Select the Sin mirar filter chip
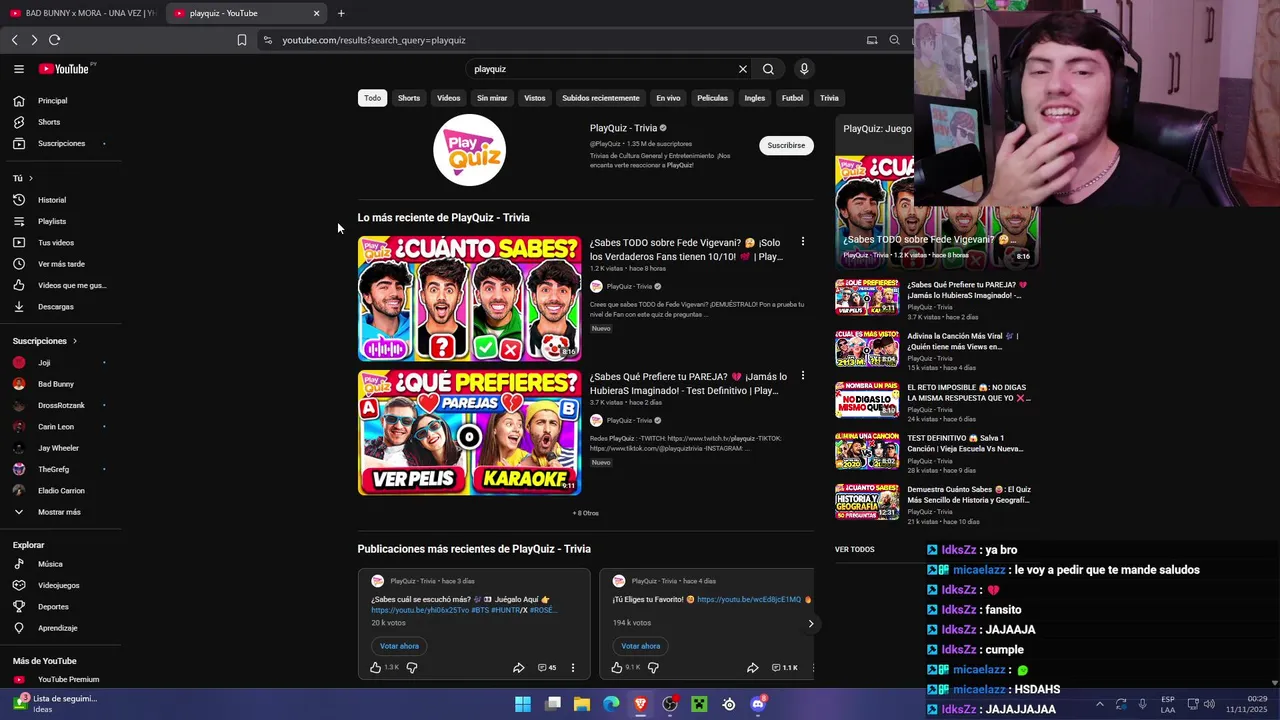The height and width of the screenshot is (720, 1280). 492,98
